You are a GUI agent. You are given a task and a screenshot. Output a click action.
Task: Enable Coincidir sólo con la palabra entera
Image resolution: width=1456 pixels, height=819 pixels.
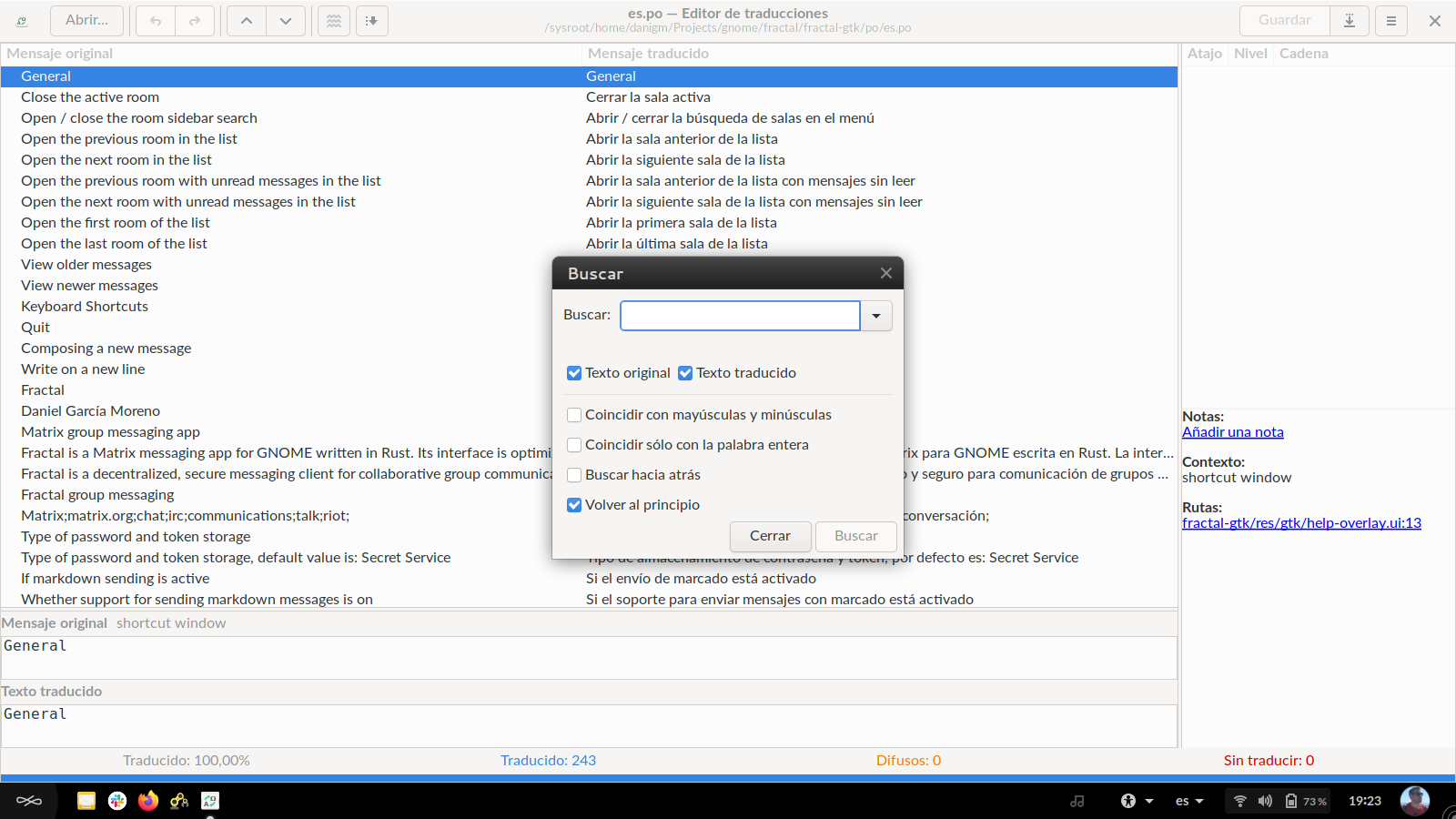tap(574, 445)
